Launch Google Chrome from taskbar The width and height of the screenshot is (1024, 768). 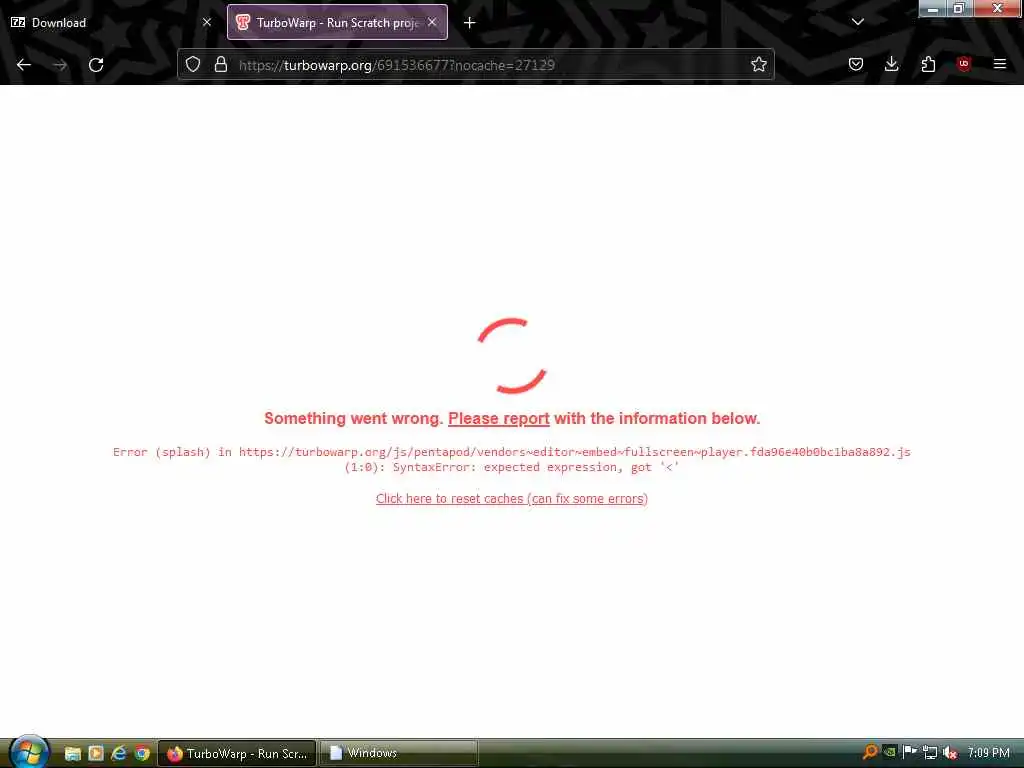142,754
